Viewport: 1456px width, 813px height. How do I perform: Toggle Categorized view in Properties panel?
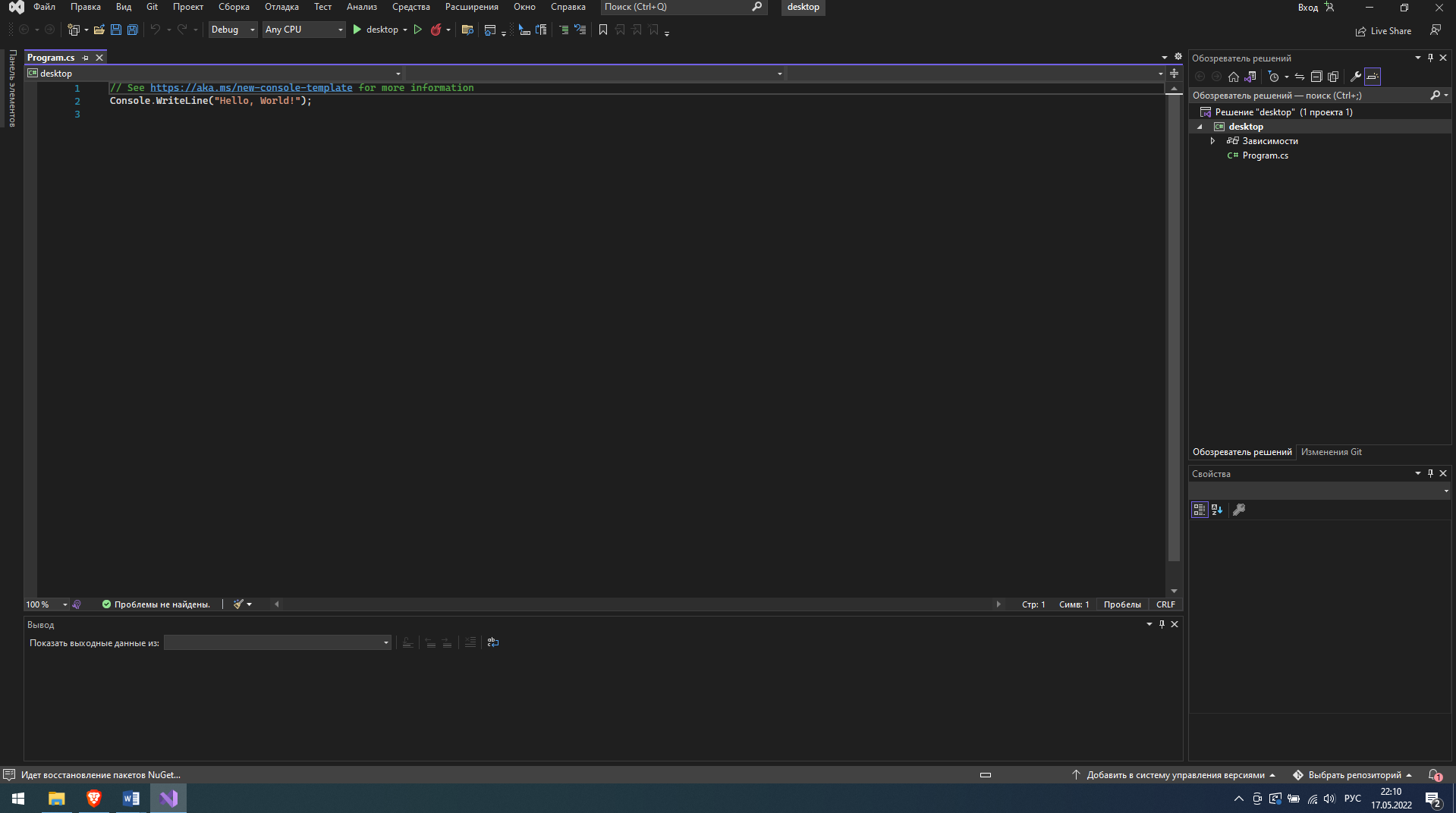click(1200, 510)
